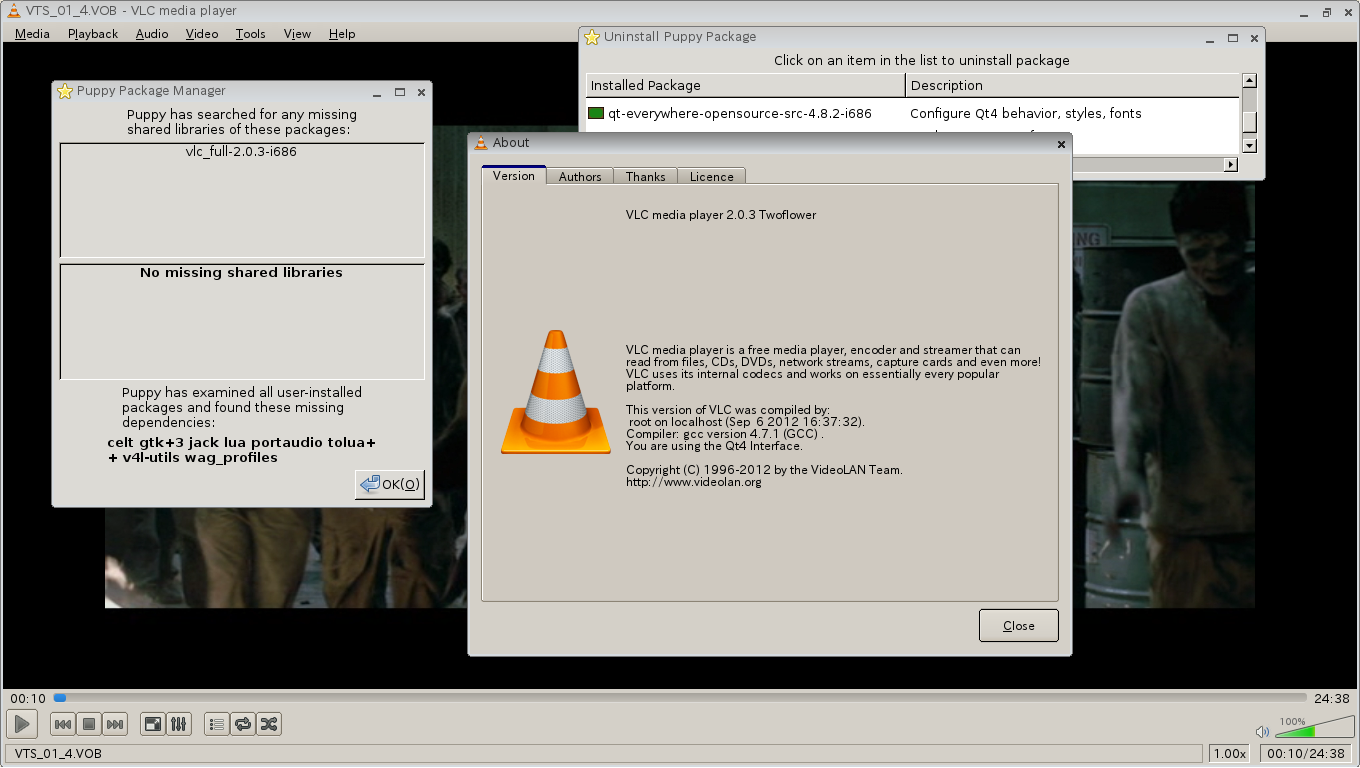Viewport: 1360px width, 768px height.
Task: Start playback with the Play button
Action: tap(22, 724)
